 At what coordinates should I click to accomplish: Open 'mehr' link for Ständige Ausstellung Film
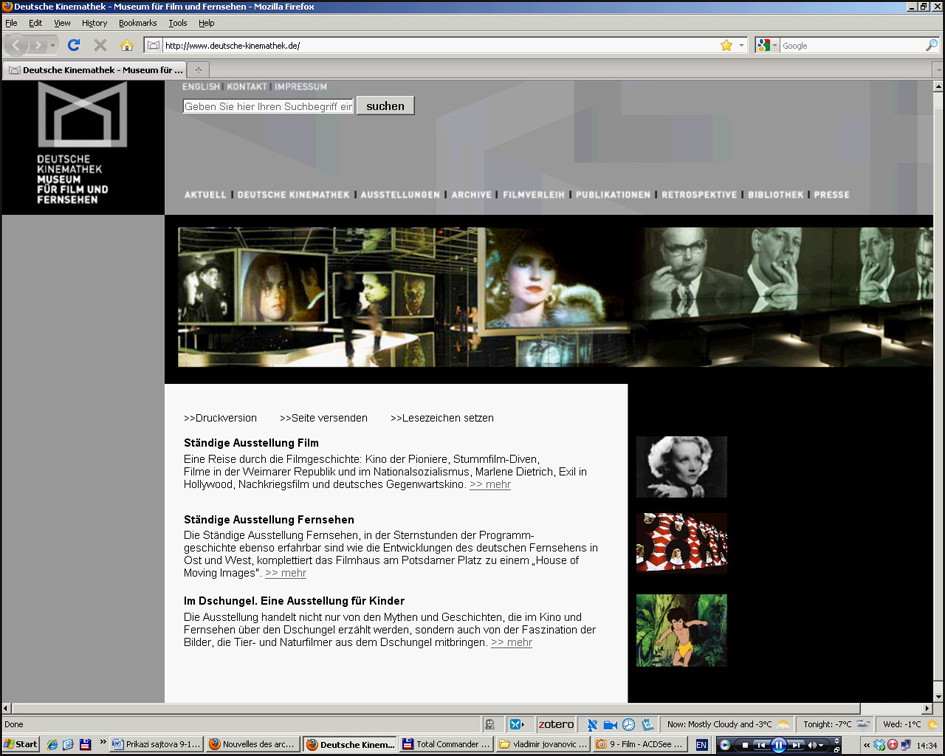pyautogui.click(x=490, y=485)
